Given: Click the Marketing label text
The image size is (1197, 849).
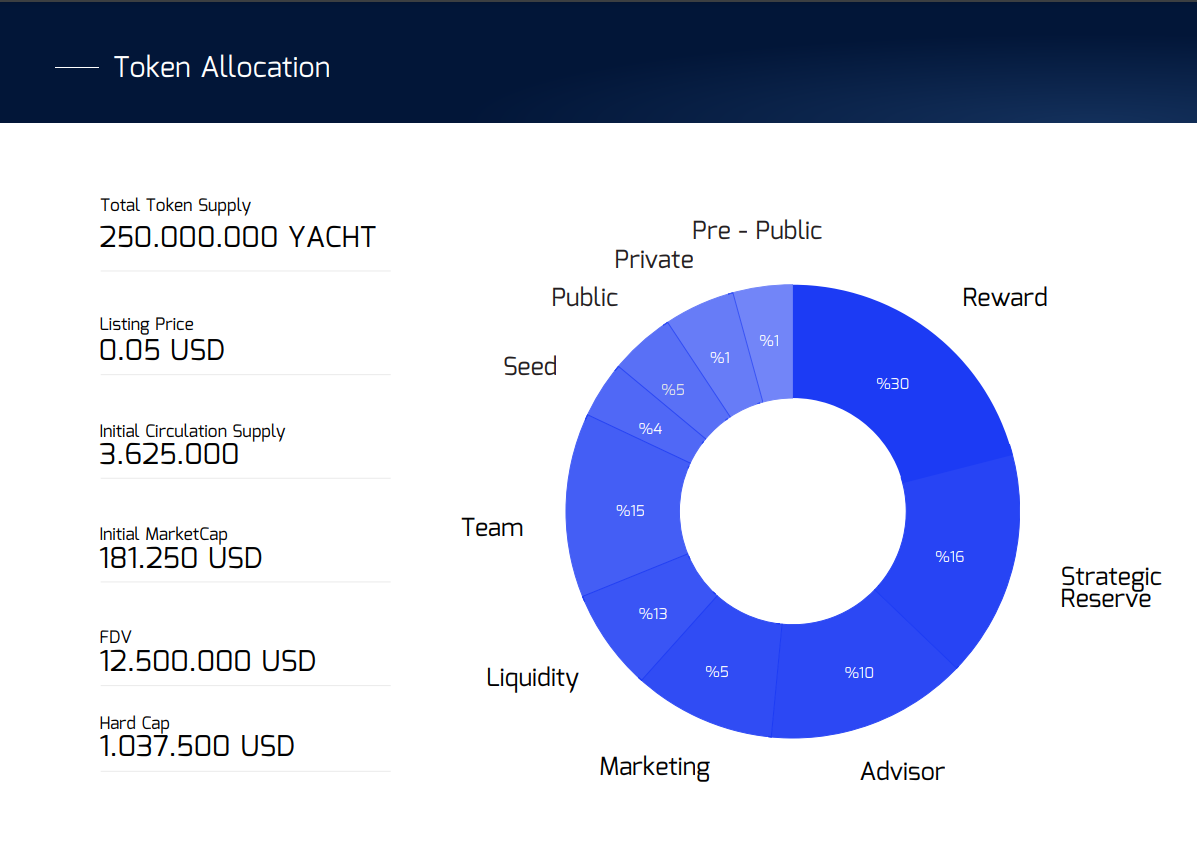Looking at the screenshot, I should [654, 767].
